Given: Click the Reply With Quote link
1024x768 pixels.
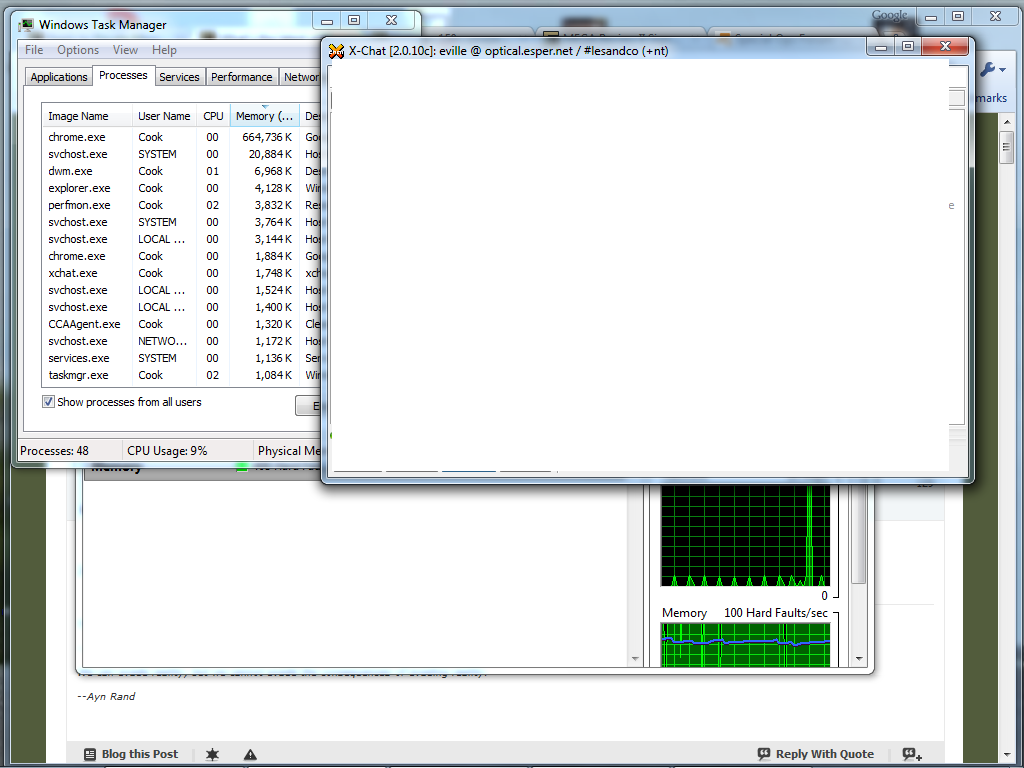Looking at the screenshot, I should 824,754.
